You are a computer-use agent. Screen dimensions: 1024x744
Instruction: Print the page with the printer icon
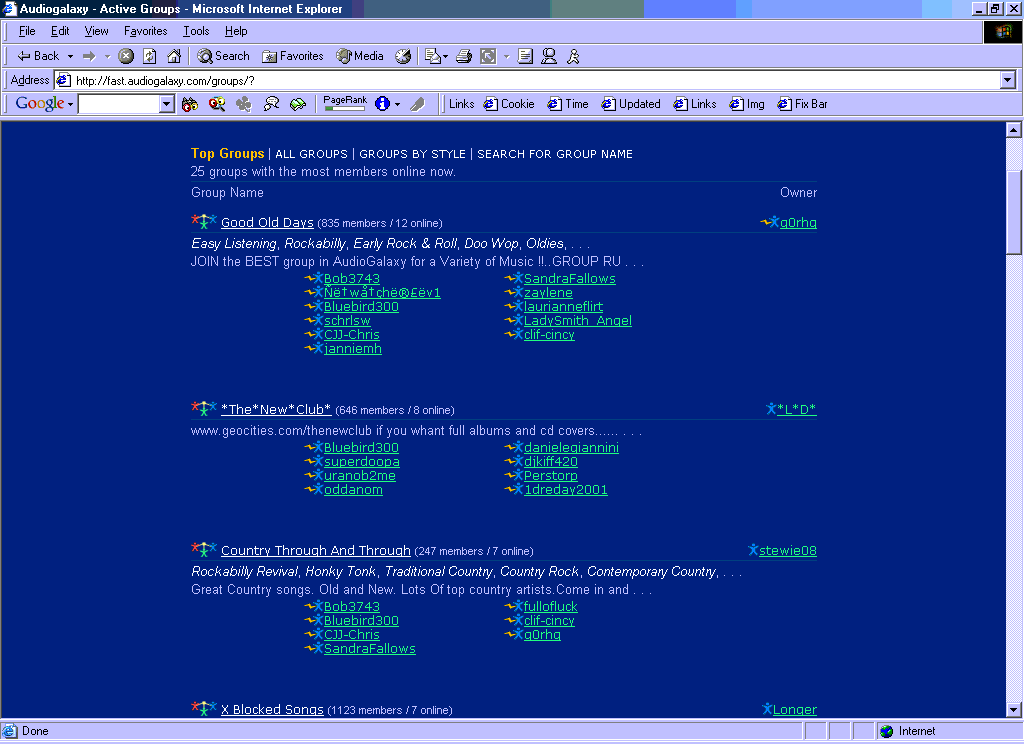point(464,56)
